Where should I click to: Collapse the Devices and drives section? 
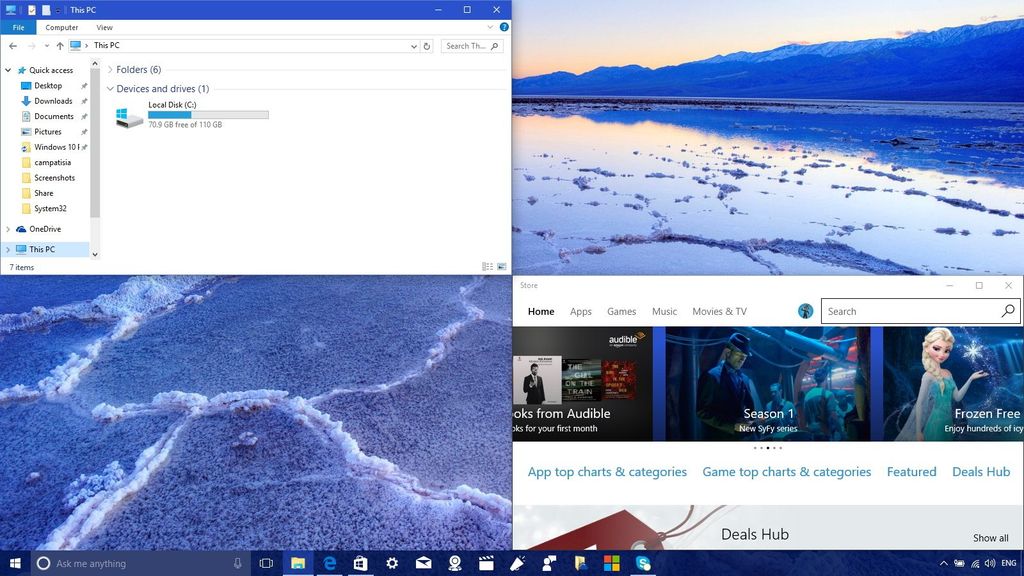tap(110, 88)
